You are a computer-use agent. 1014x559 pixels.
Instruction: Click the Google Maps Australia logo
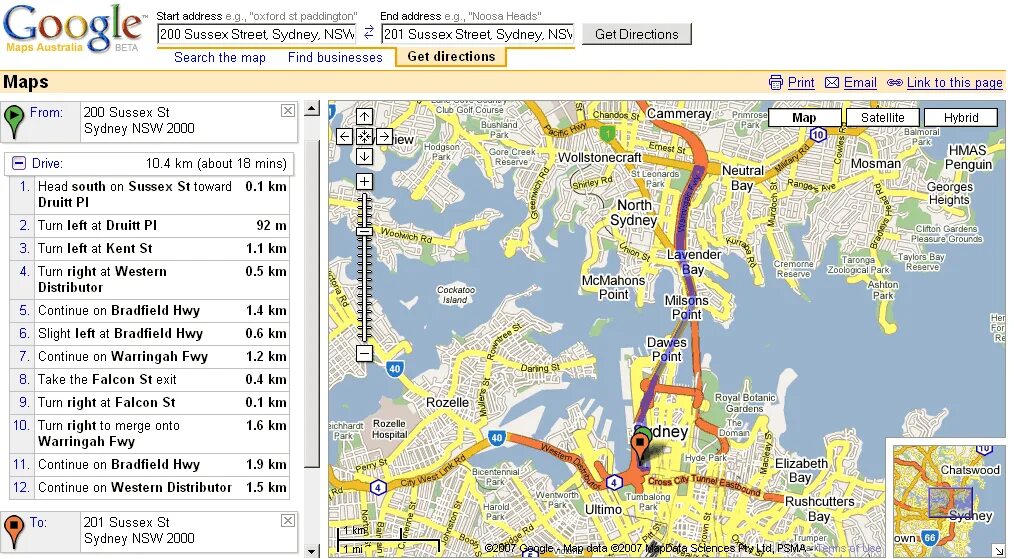click(74, 30)
